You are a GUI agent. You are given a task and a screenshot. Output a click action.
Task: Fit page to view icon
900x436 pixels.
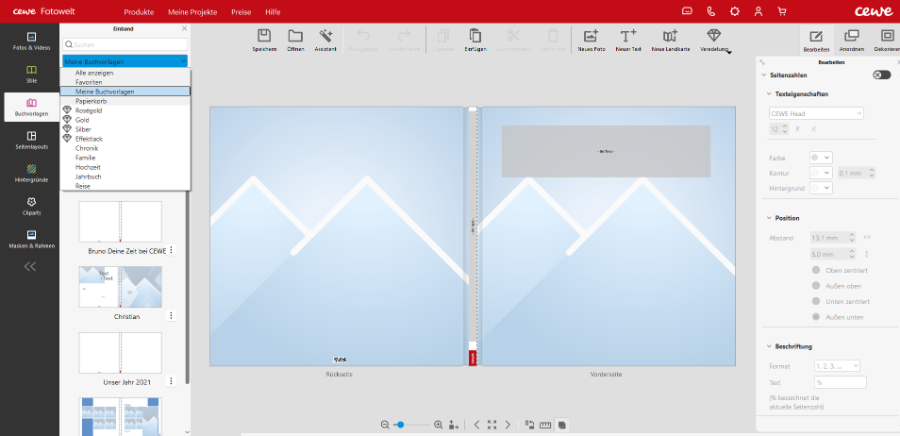pos(492,425)
